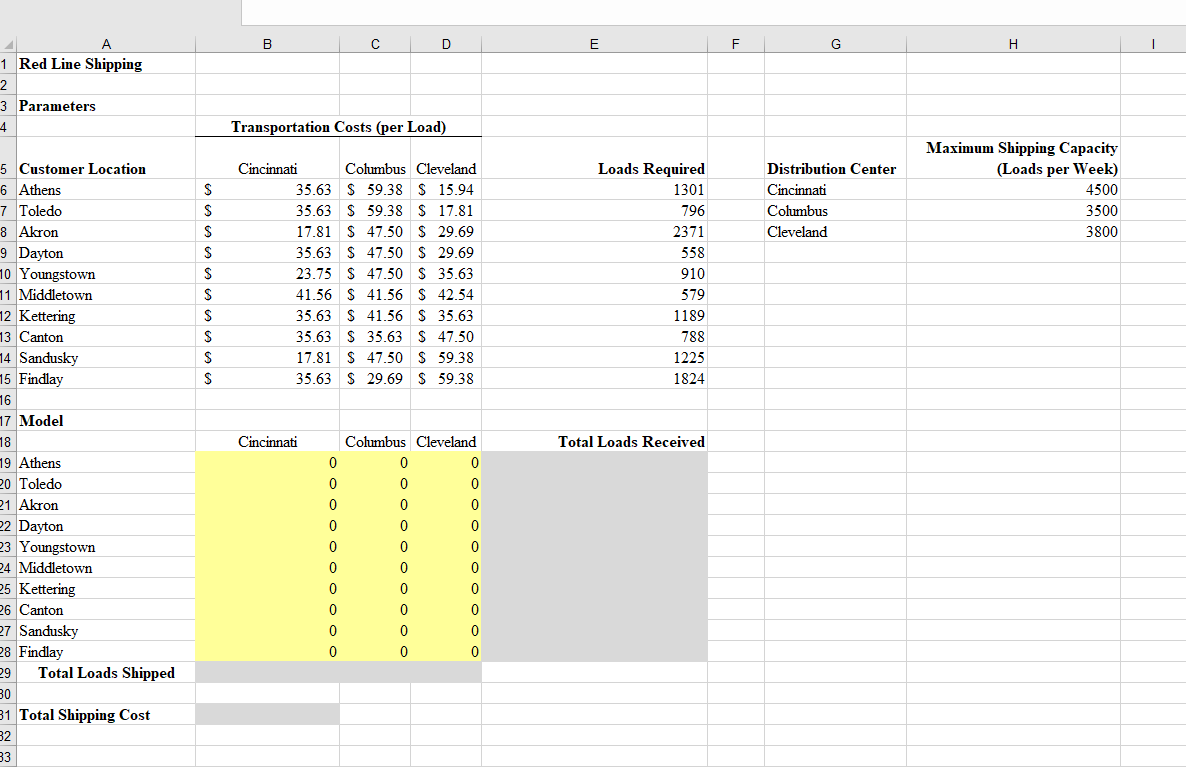Image resolution: width=1186 pixels, height=767 pixels.
Task: Select Akron Columbus yellow decision cell
Action: click(375, 505)
